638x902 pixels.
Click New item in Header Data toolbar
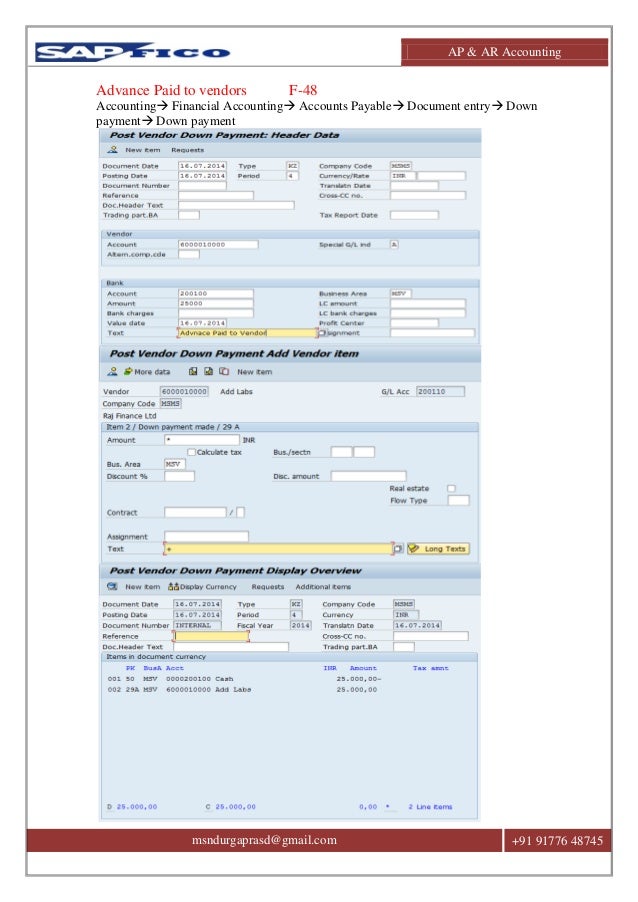click(143, 150)
